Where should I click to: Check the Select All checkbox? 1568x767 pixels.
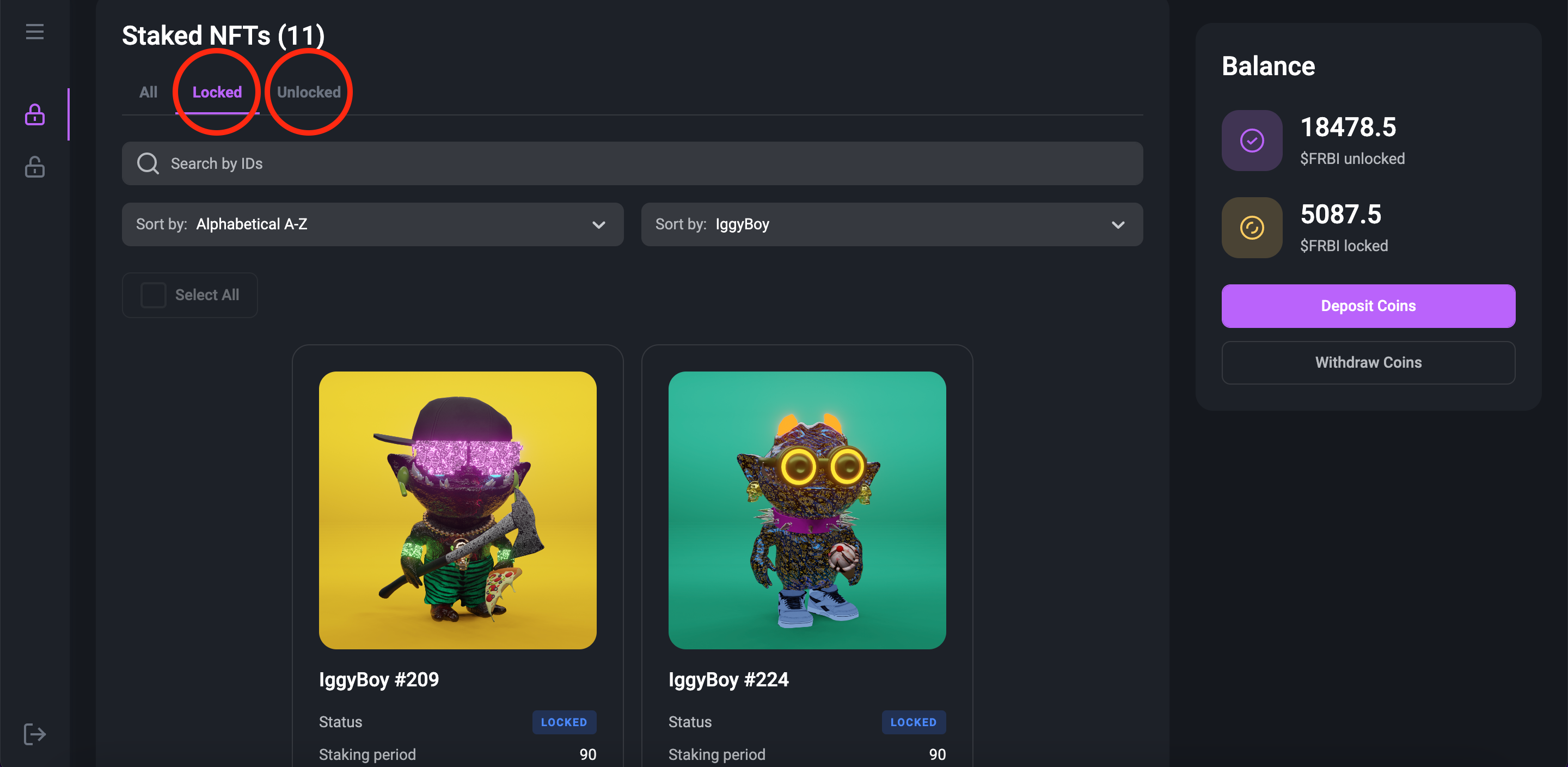(x=154, y=295)
